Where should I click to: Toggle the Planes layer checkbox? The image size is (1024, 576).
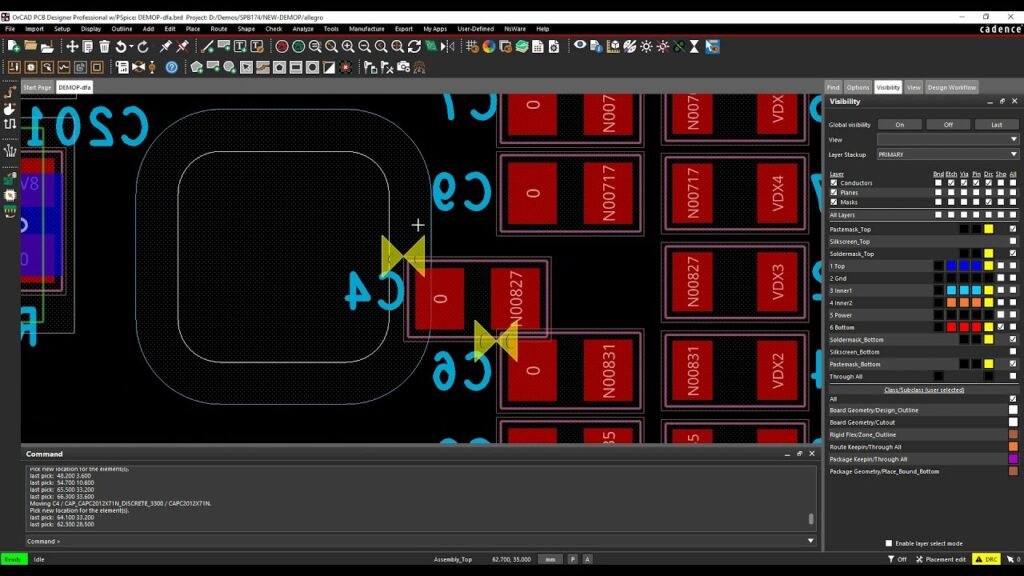pyautogui.click(x=834, y=193)
